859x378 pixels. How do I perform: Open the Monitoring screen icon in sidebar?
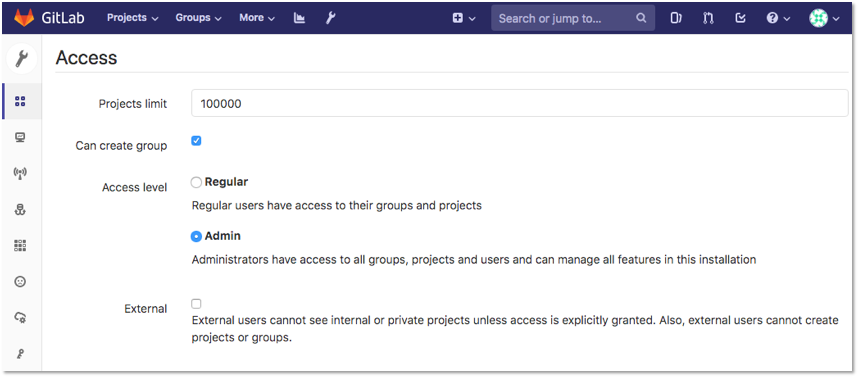point(20,137)
